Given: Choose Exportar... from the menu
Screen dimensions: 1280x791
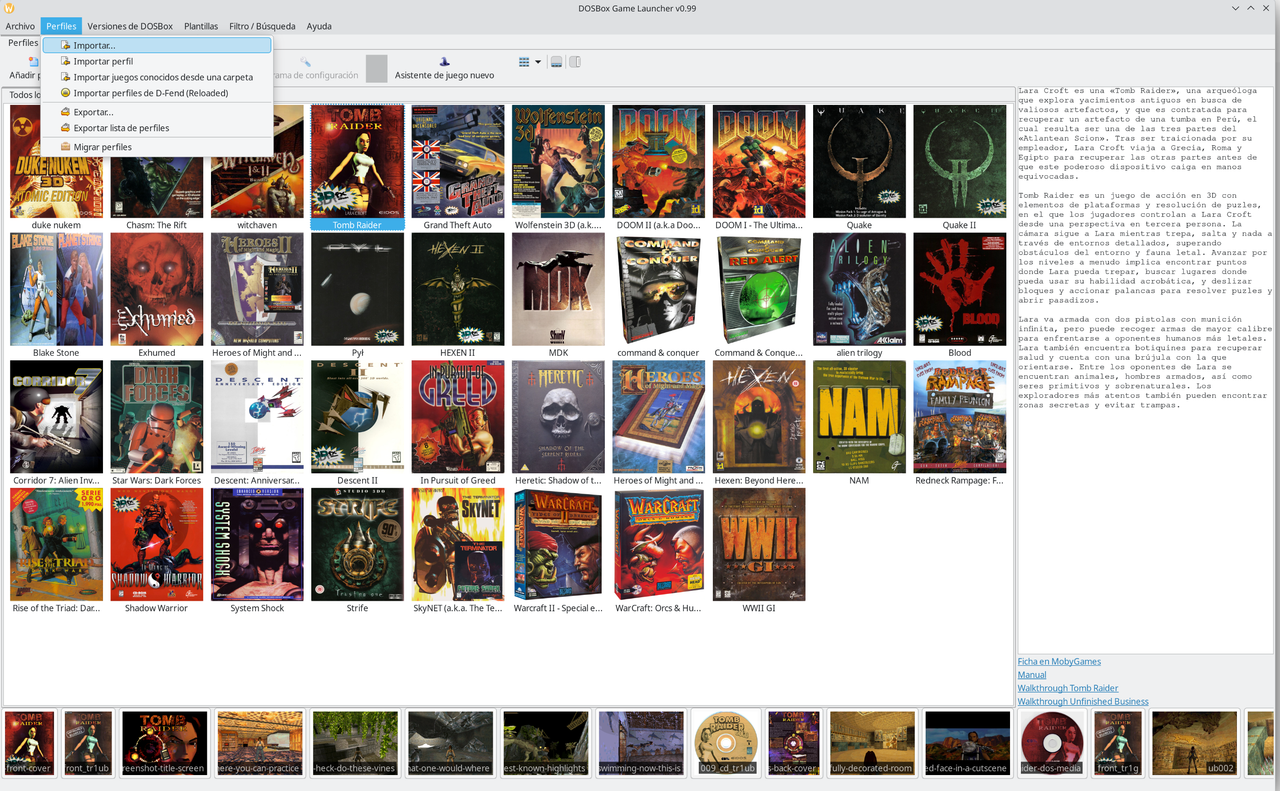Looking at the screenshot, I should point(157,112).
